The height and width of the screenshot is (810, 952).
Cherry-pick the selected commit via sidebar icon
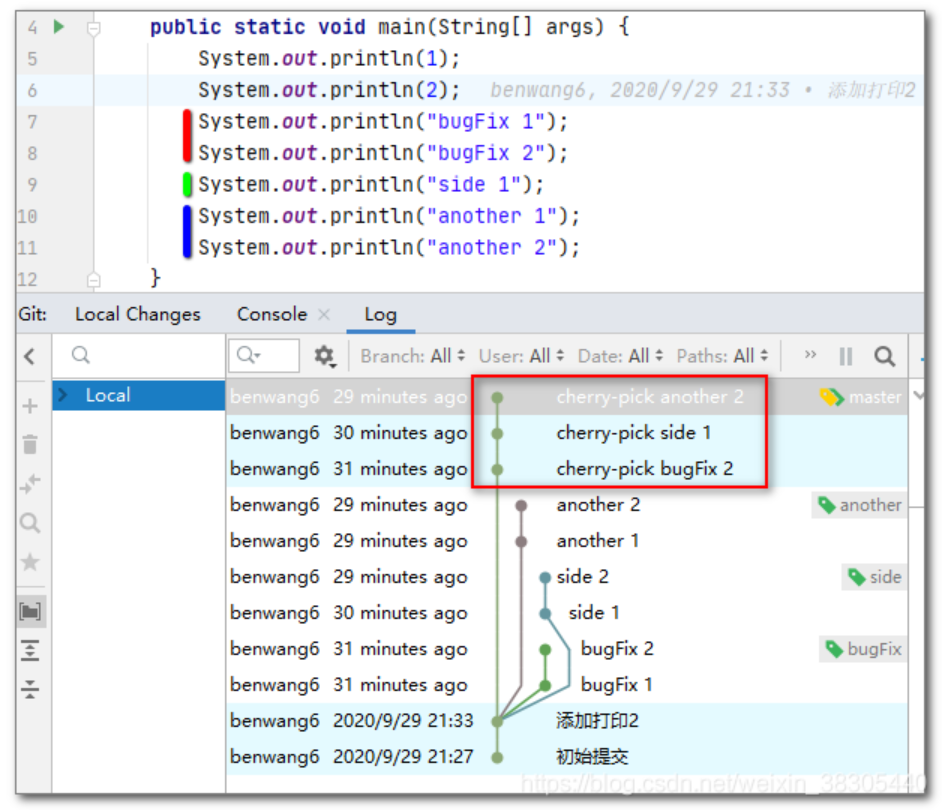click(x=30, y=483)
